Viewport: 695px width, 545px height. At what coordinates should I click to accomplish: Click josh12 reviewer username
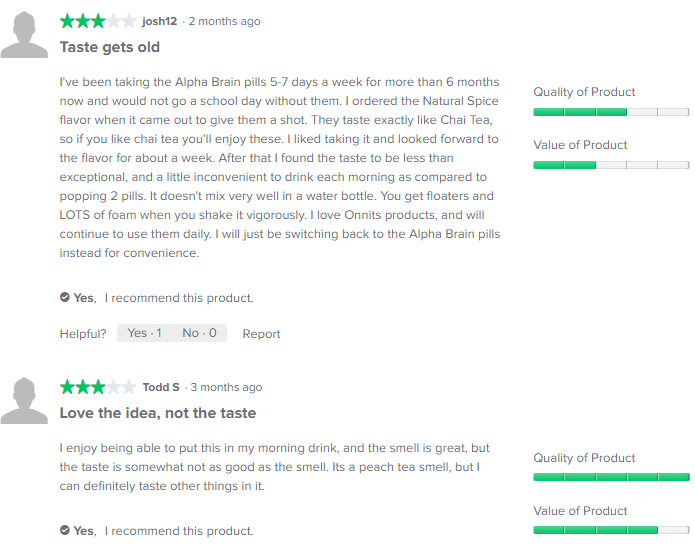(x=160, y=21)
